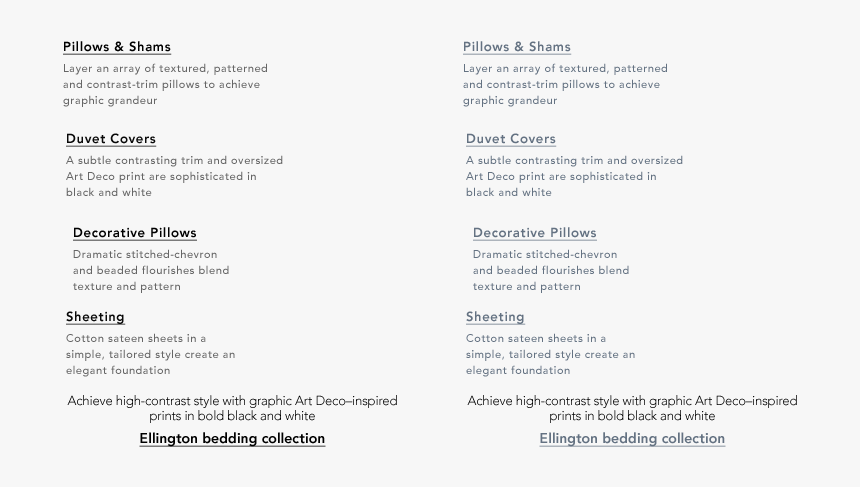Image resolution: width=860 pixels, height=487 pixels.
Task: Click the stitched-chevron text under the black Decorative Pillows heading
Action: pyautogui.click(x=151, y=270)
